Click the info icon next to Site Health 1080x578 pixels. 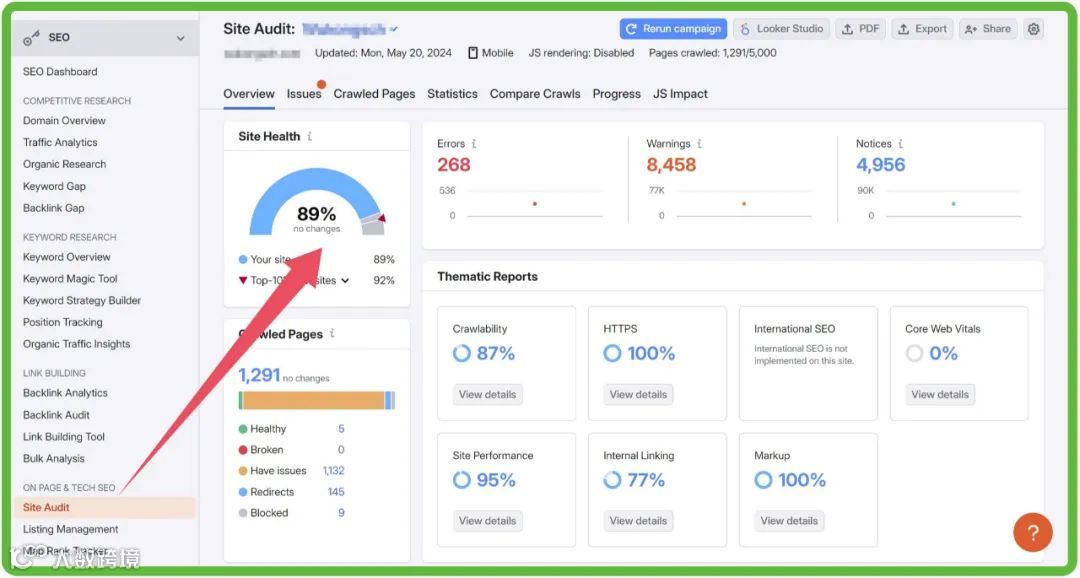click(310, 136)
